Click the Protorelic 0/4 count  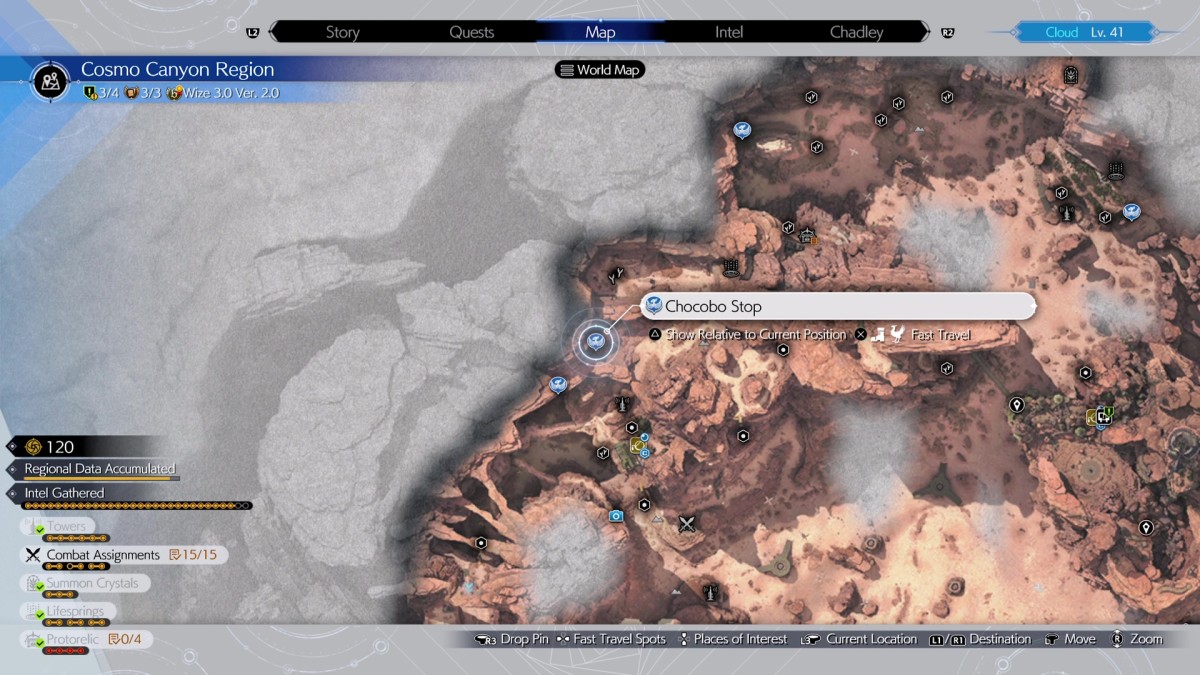[127, 639]
